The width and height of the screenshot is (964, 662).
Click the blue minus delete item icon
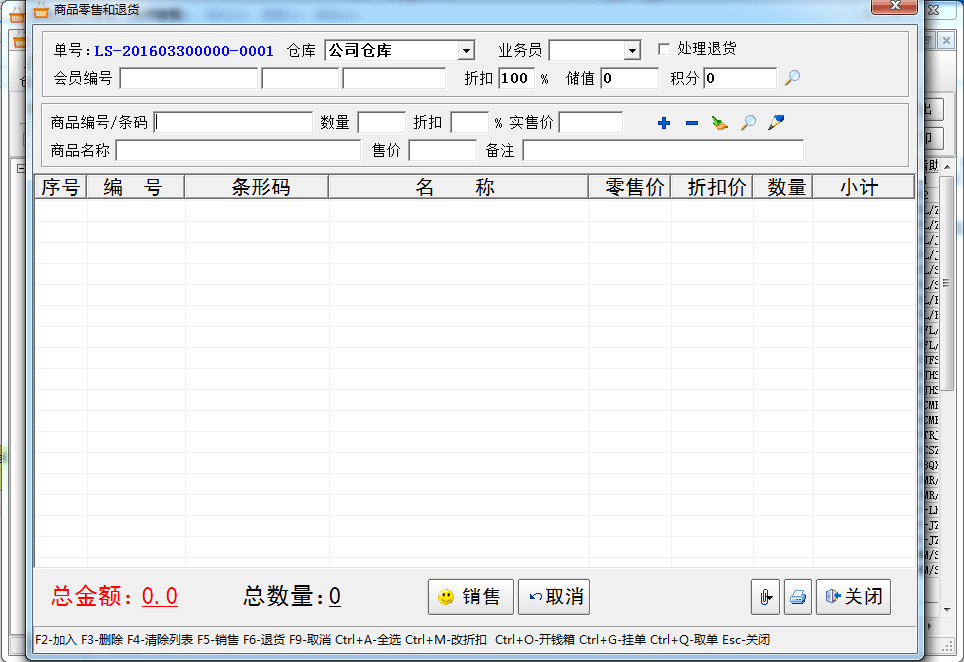coord(691,123)
